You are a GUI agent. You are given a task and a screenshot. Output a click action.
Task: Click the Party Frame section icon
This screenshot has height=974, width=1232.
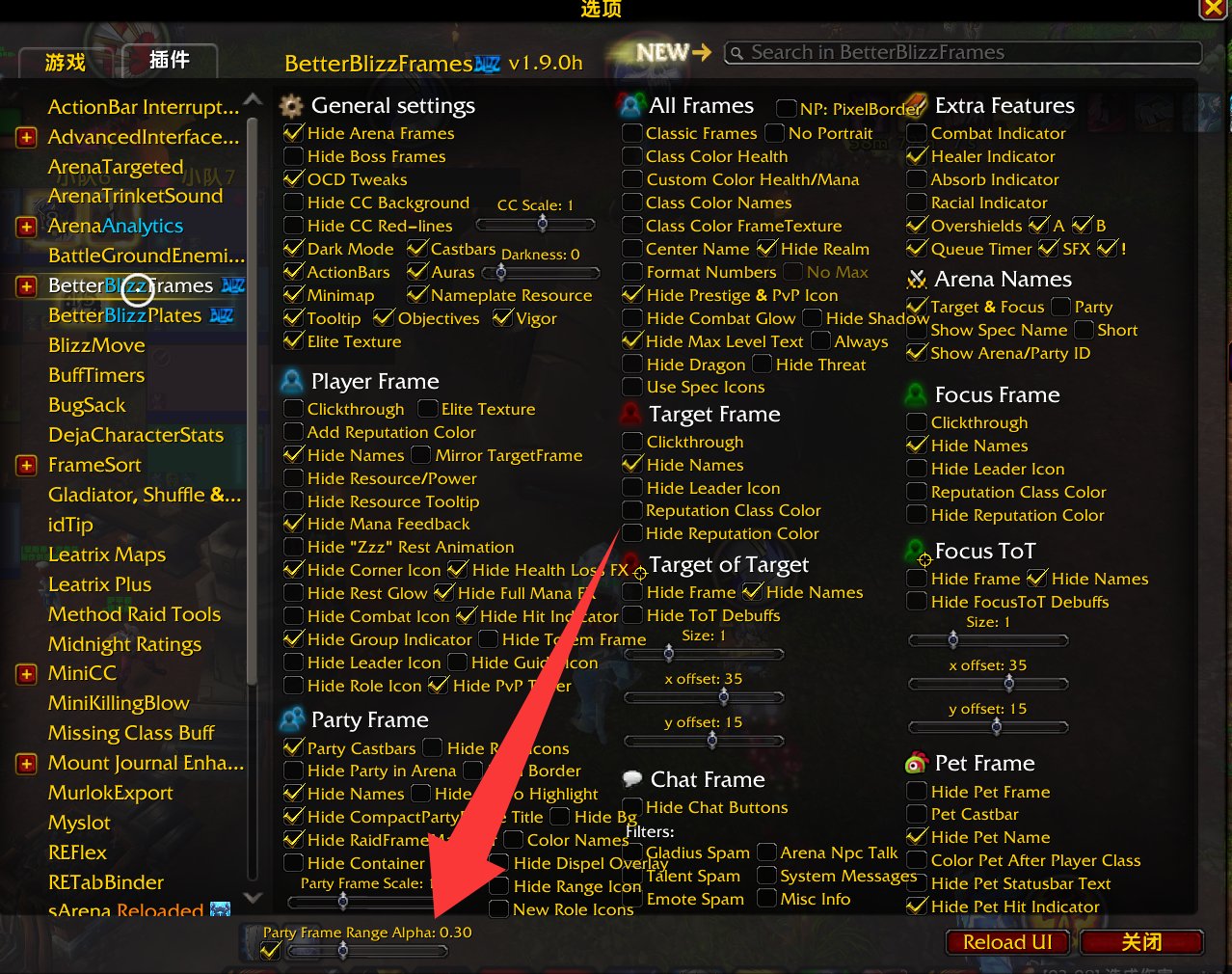pyautogui.click(x=291, y=719)
